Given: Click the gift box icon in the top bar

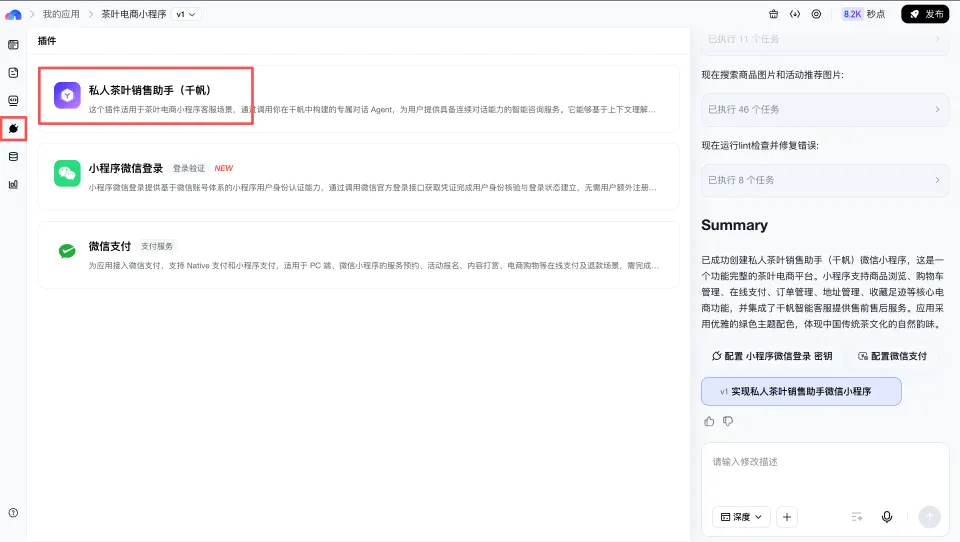Looking at the screenshot, I should click(x=773, y=14).
